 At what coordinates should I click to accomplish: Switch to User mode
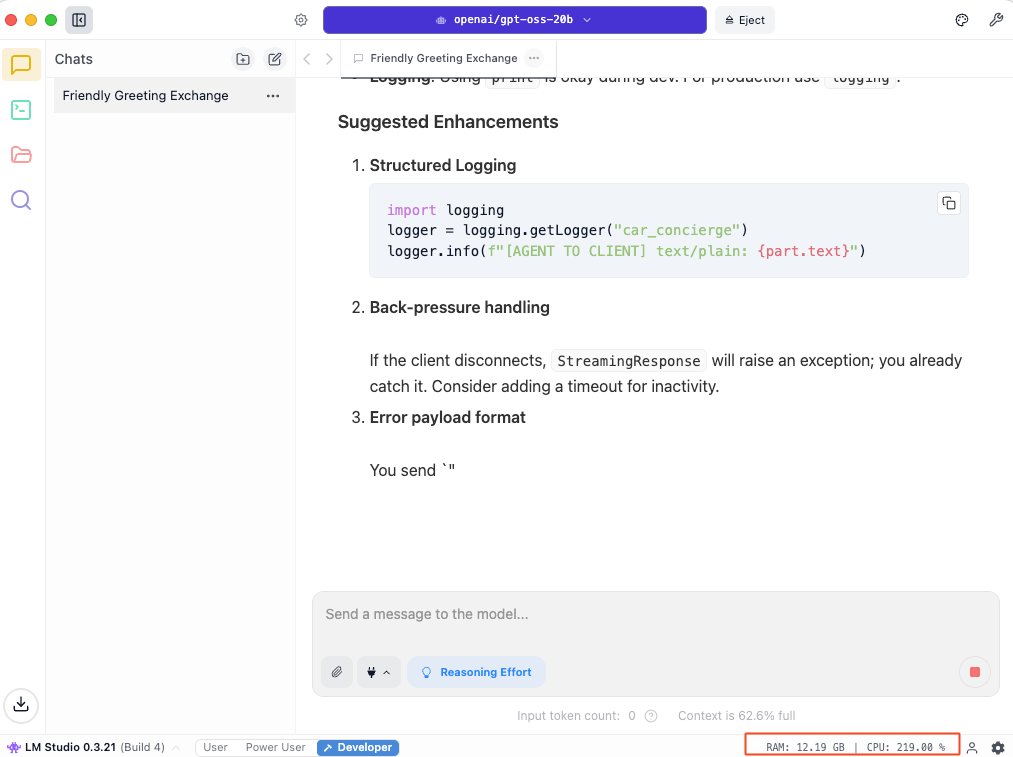(x=215, y=747)
